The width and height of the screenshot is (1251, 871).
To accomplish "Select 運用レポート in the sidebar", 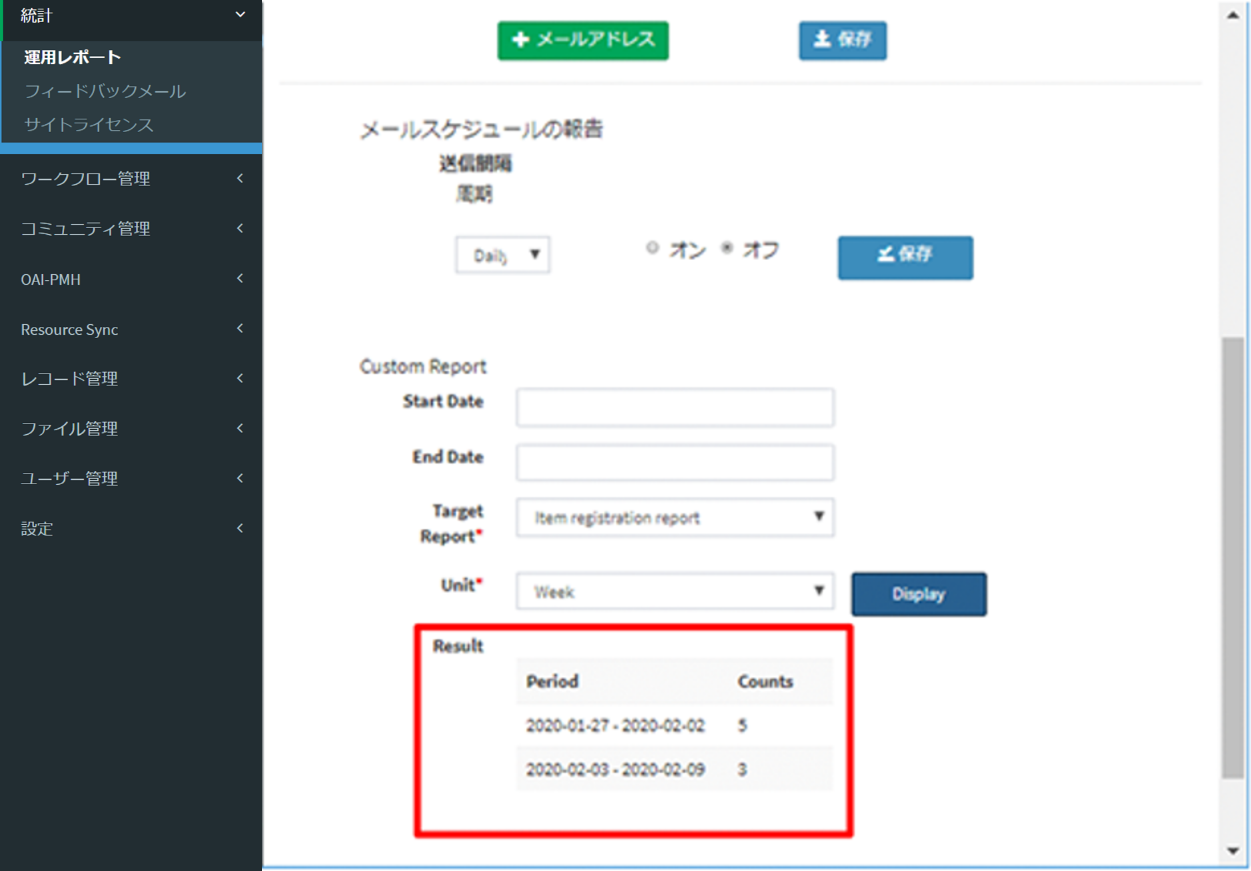I will pyautogui.click(x=73, y=57).
